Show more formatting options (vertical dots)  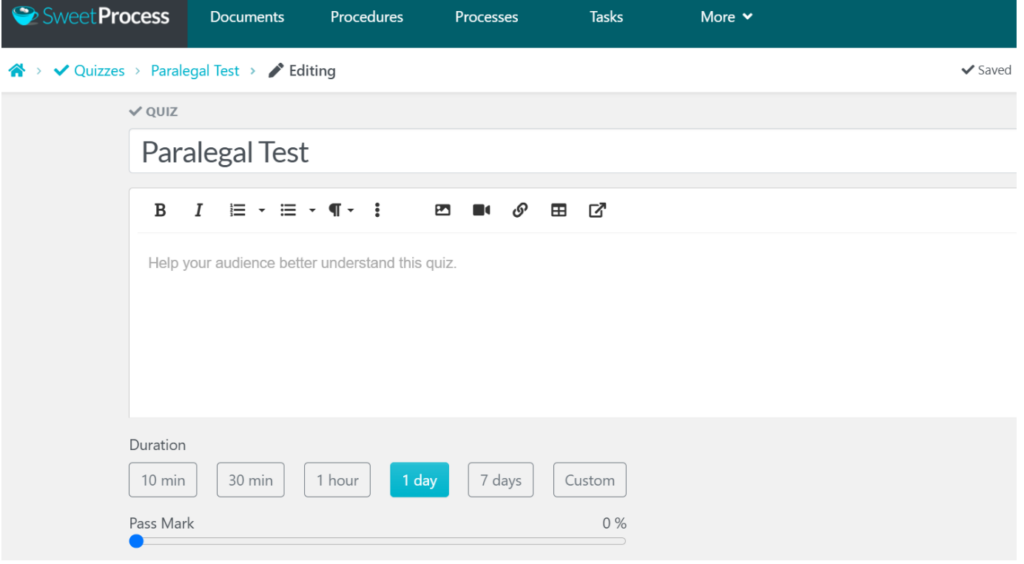coord(377,210)
